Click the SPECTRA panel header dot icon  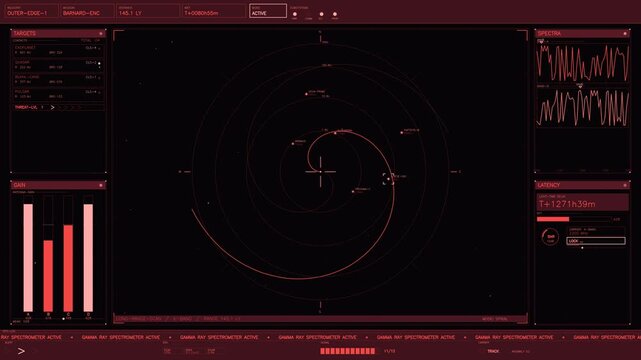coord(625,34)
